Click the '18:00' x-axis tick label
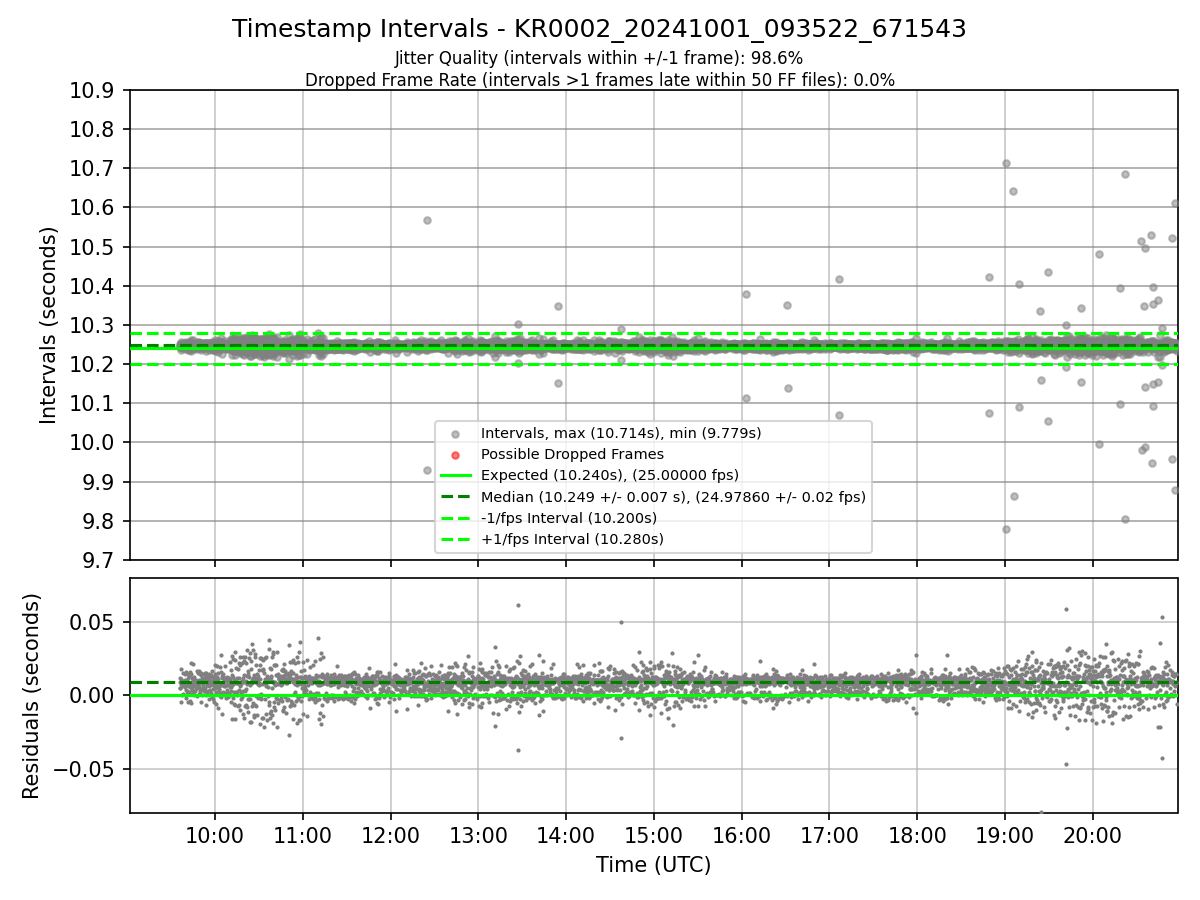The height and width of the screenshot is (900, 1200). (917, 836)
